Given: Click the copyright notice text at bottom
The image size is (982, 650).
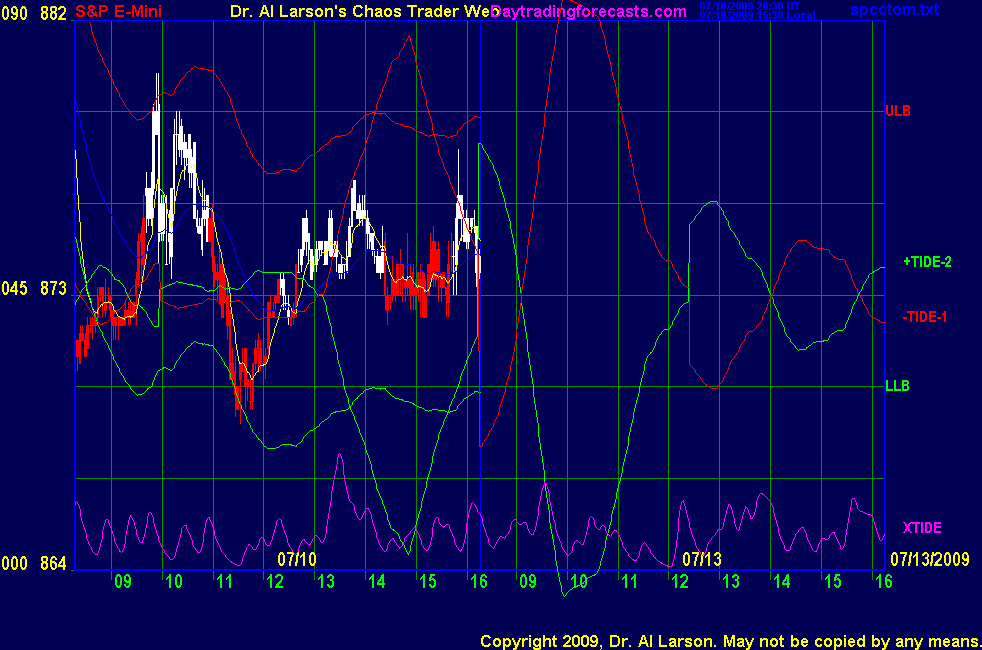Looking at the screenshot, I should [730, 640].
